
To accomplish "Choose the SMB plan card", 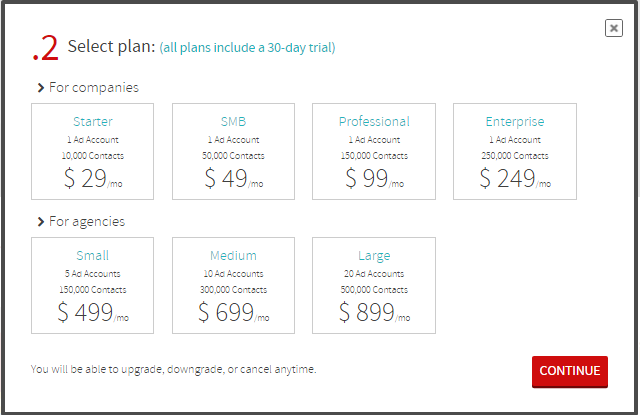I will pyautogui.click(x=233, y=150).
